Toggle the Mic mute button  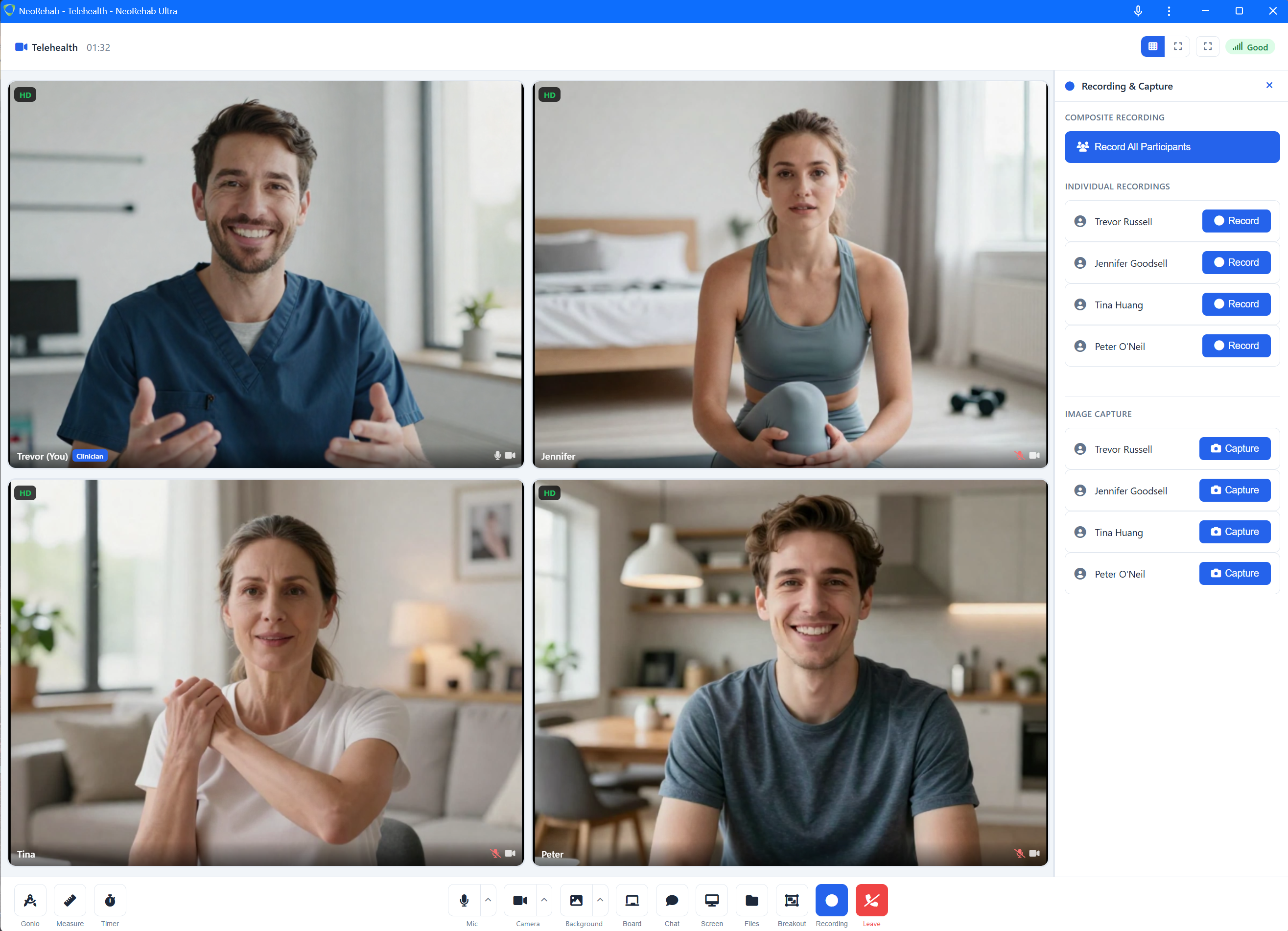click(x=464, y=900)
